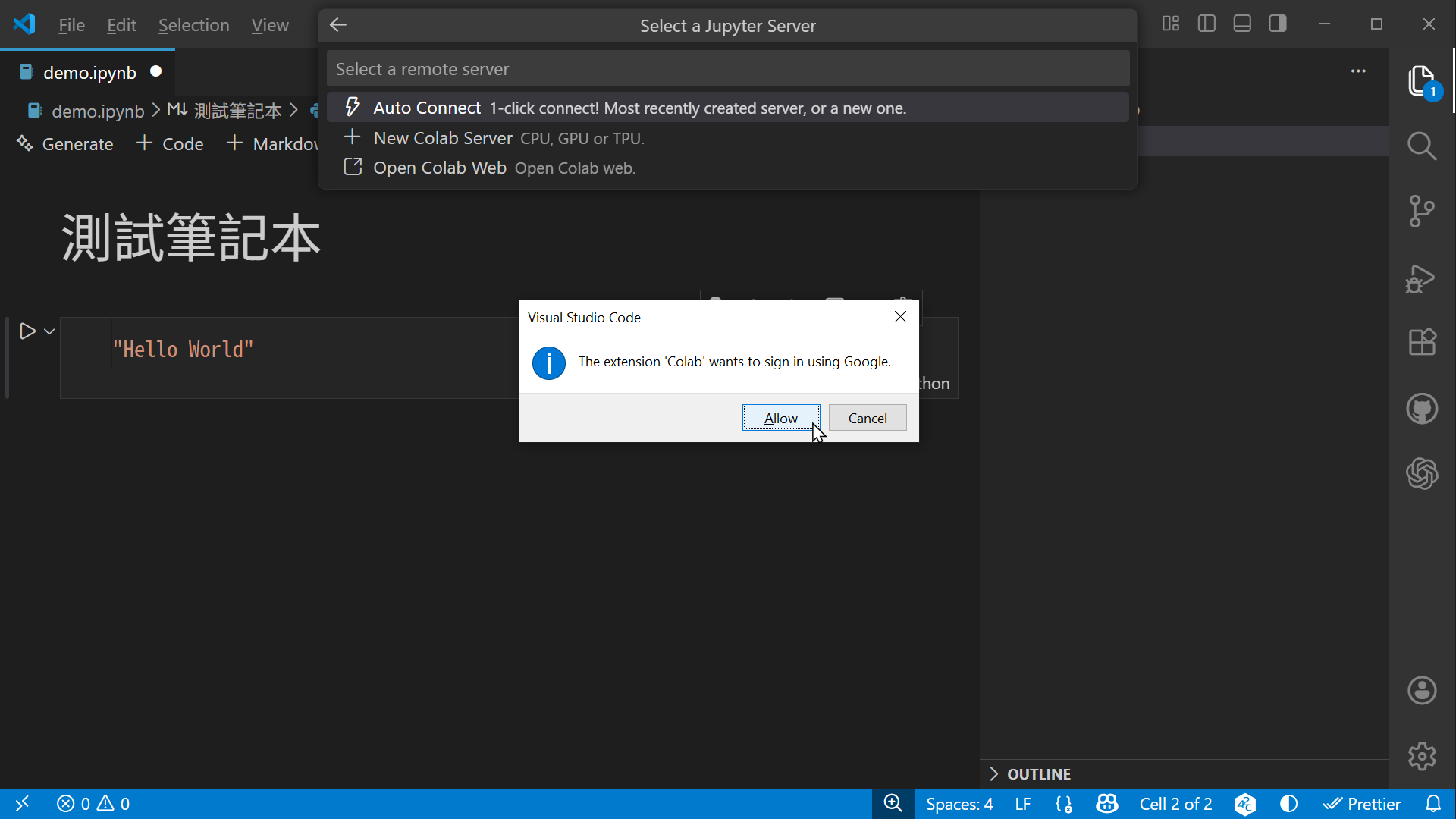Select the demo.ipynb tab
Screen dimensions: 1456x819
(x=89, y=73)
